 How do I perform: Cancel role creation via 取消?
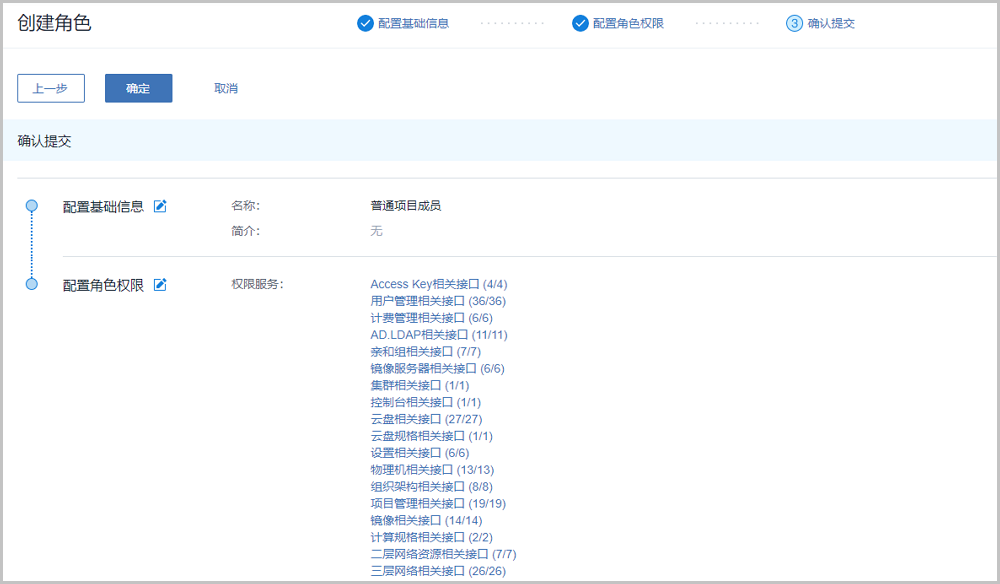pyautogui.click(x=226, y=88)
